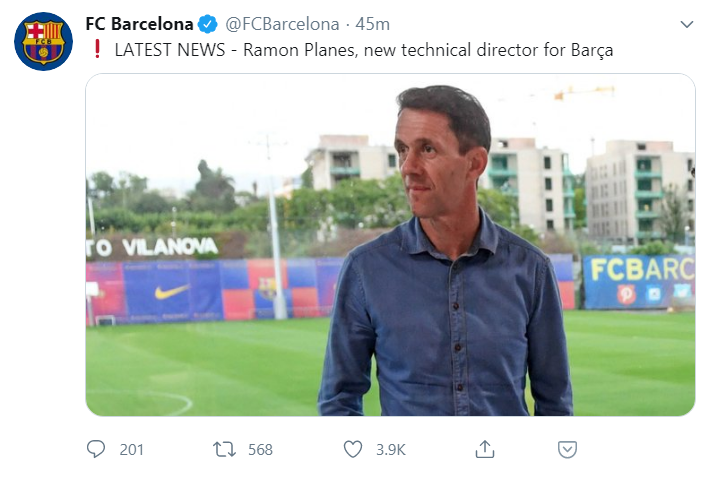Click the 3.9K likes count
710x480 pixels.
pyautogui.click(x=391, y=450)
